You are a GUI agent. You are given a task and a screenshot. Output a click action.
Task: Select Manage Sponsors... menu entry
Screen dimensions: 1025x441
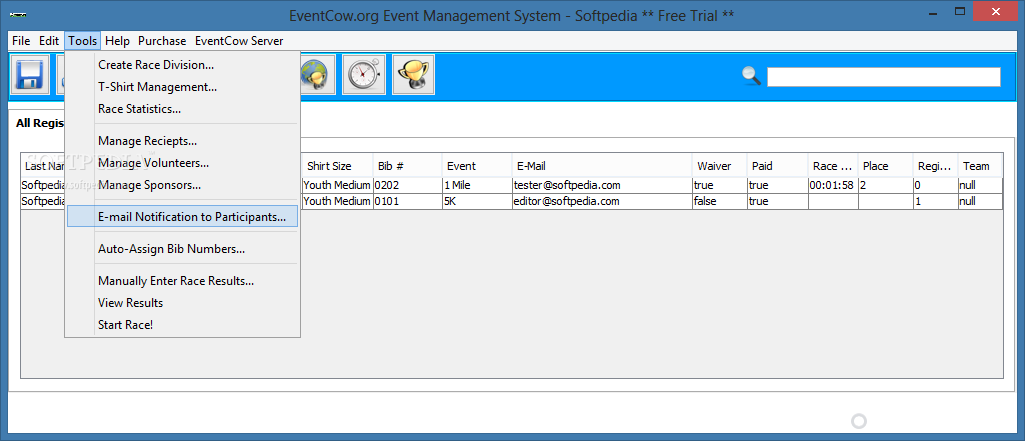[182, 185]
